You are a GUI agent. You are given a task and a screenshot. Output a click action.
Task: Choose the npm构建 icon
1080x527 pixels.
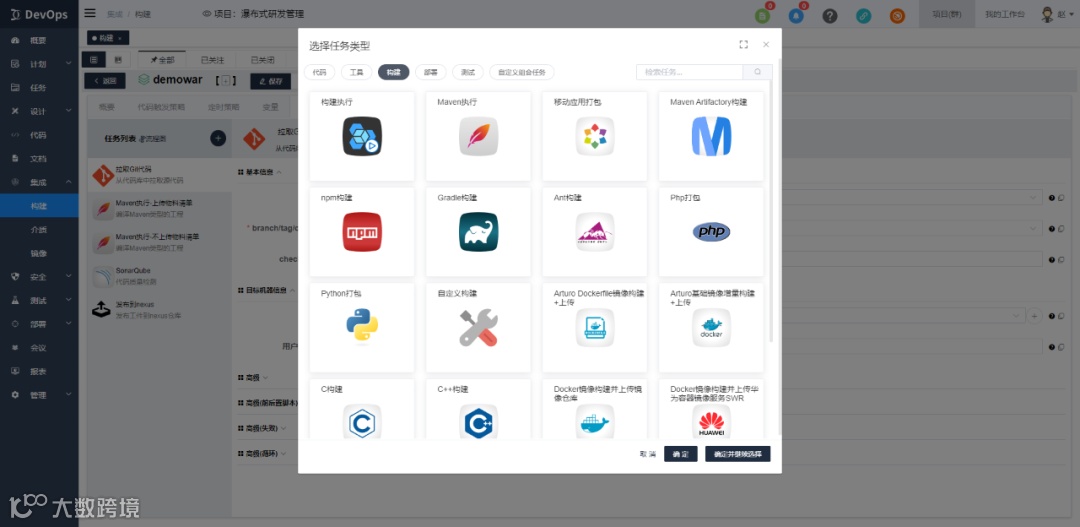click(x=362, y=232)
